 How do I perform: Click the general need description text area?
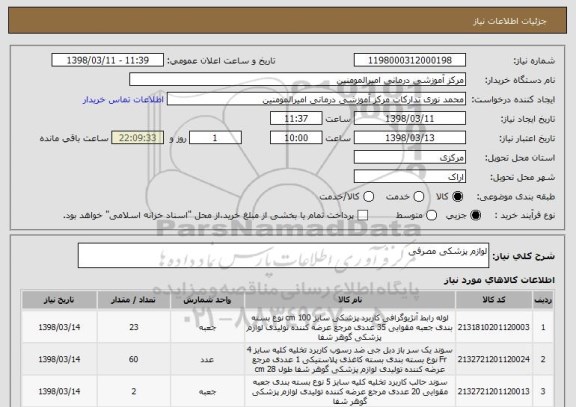(283, 255)
